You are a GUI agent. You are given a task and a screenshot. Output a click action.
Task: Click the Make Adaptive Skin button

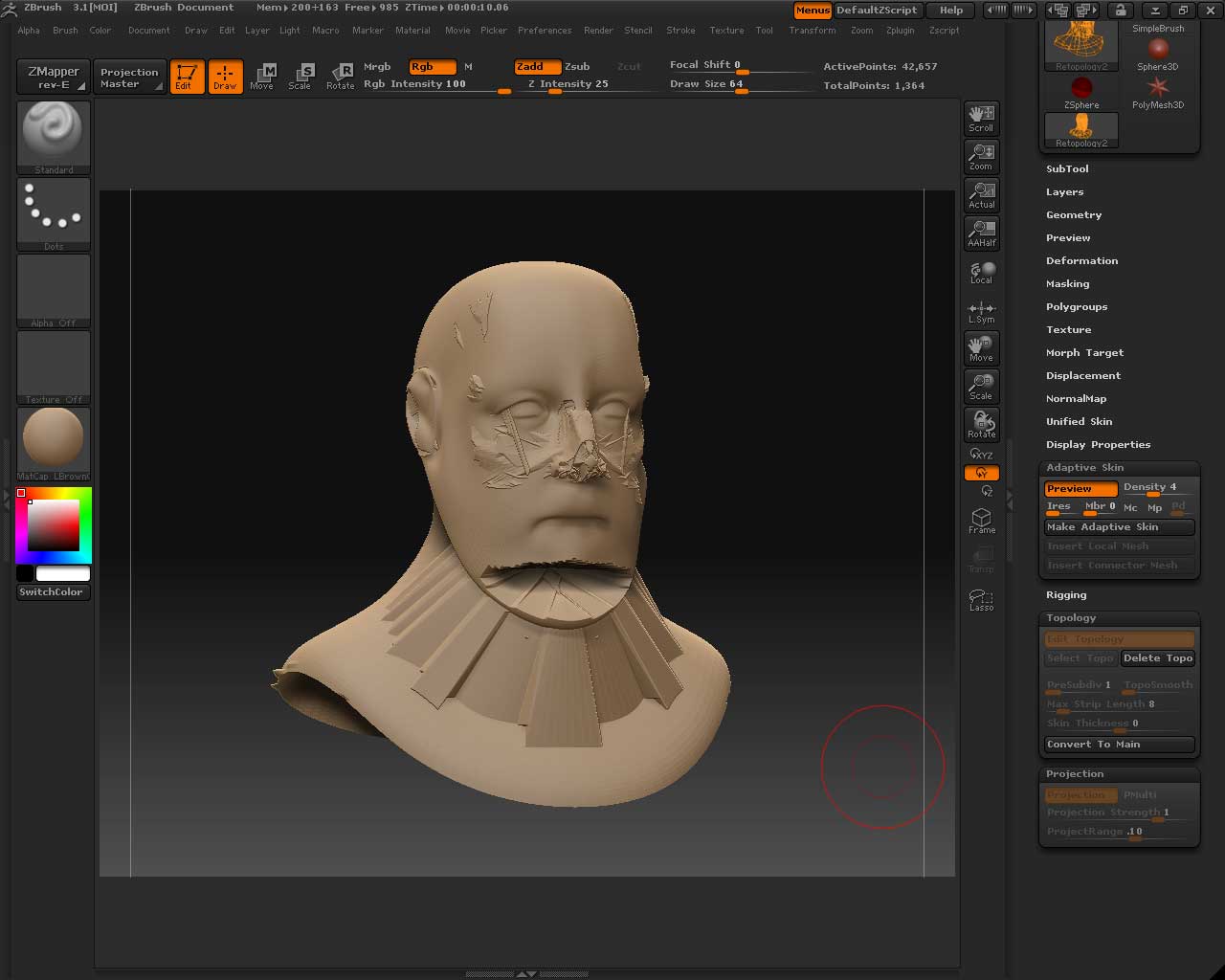coord(1119,527)
